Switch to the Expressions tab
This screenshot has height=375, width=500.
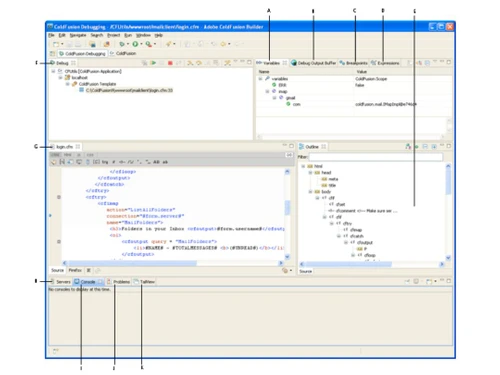[385, 63]
